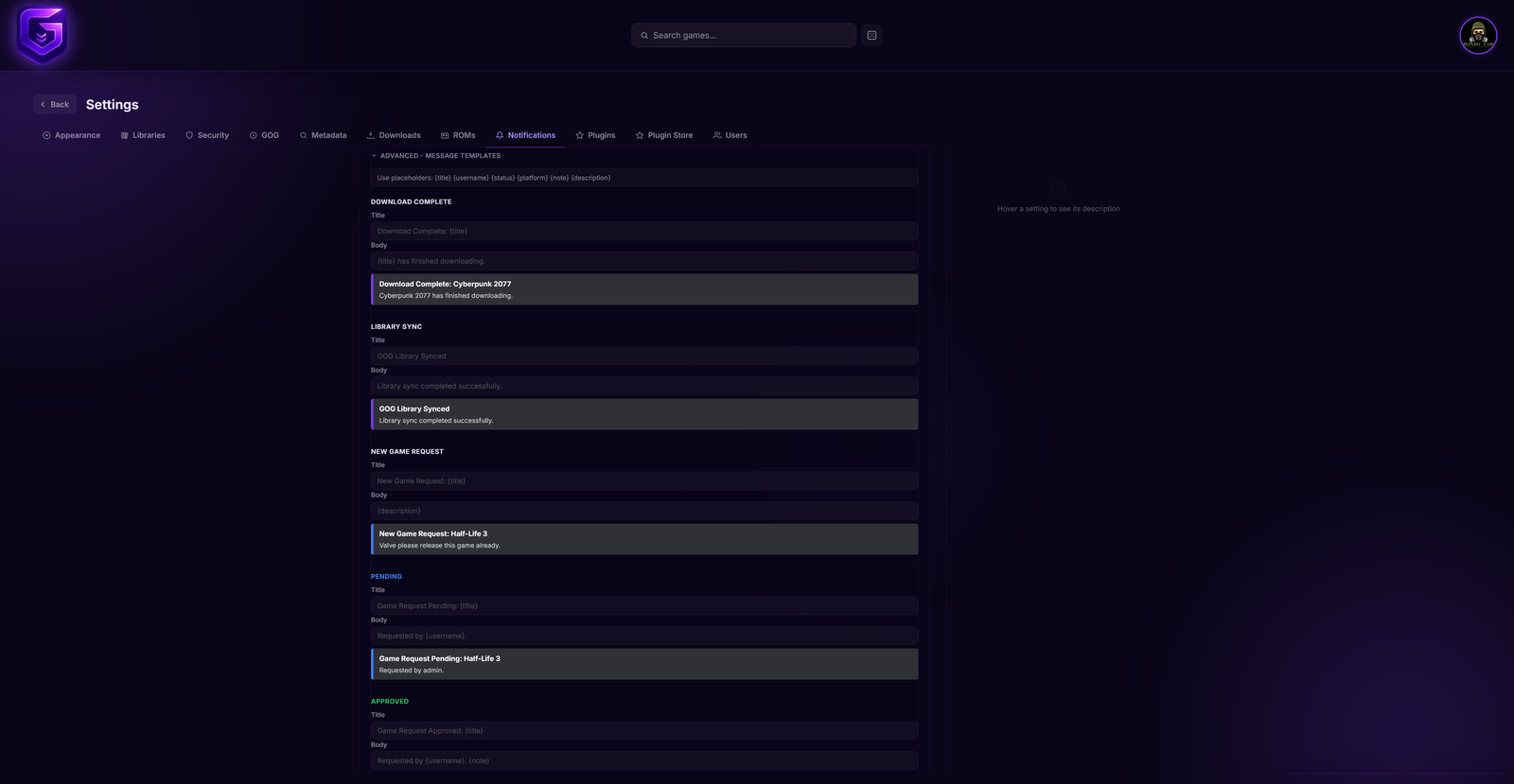Click the Metadata magnifier icon
The image size is (1514, 784).
tap(303, 135)
